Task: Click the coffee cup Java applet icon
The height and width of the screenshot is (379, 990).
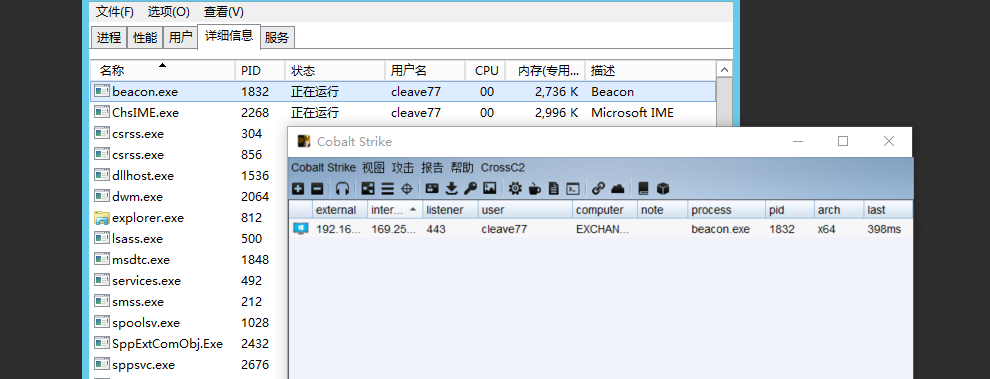Action: 535,188
